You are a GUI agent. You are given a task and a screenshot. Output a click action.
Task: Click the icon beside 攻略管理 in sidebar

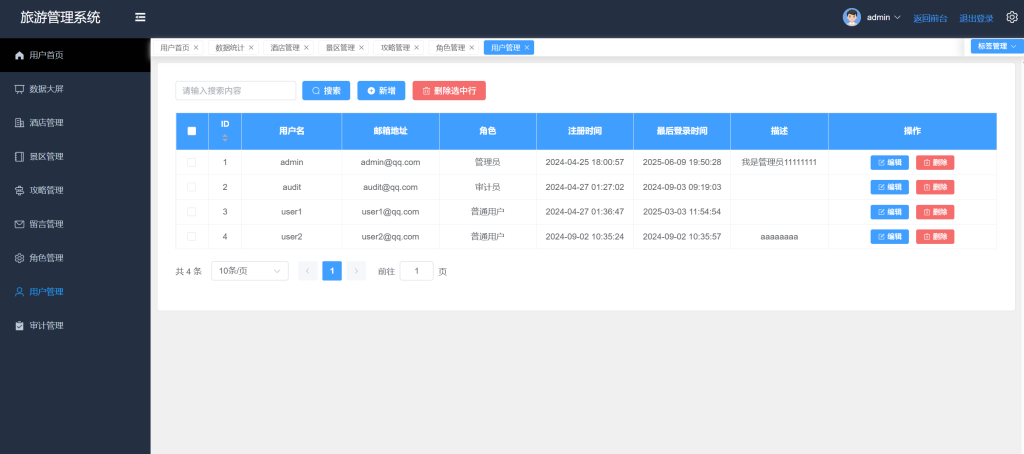(x=20, y=190)
